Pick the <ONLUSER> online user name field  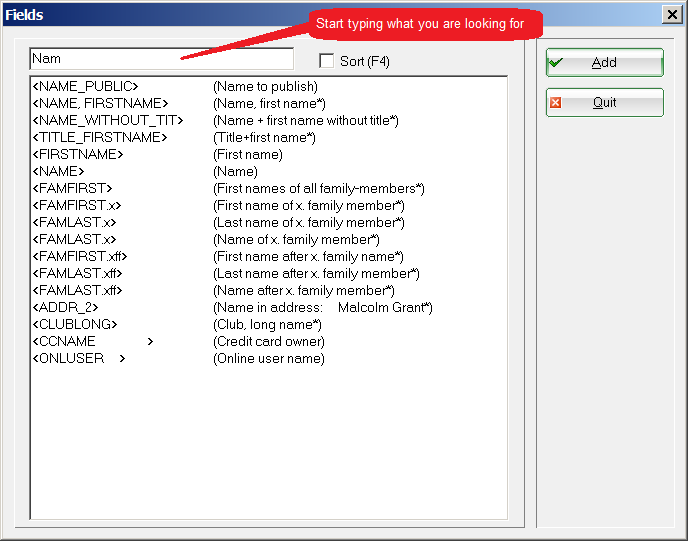[68, 359]
